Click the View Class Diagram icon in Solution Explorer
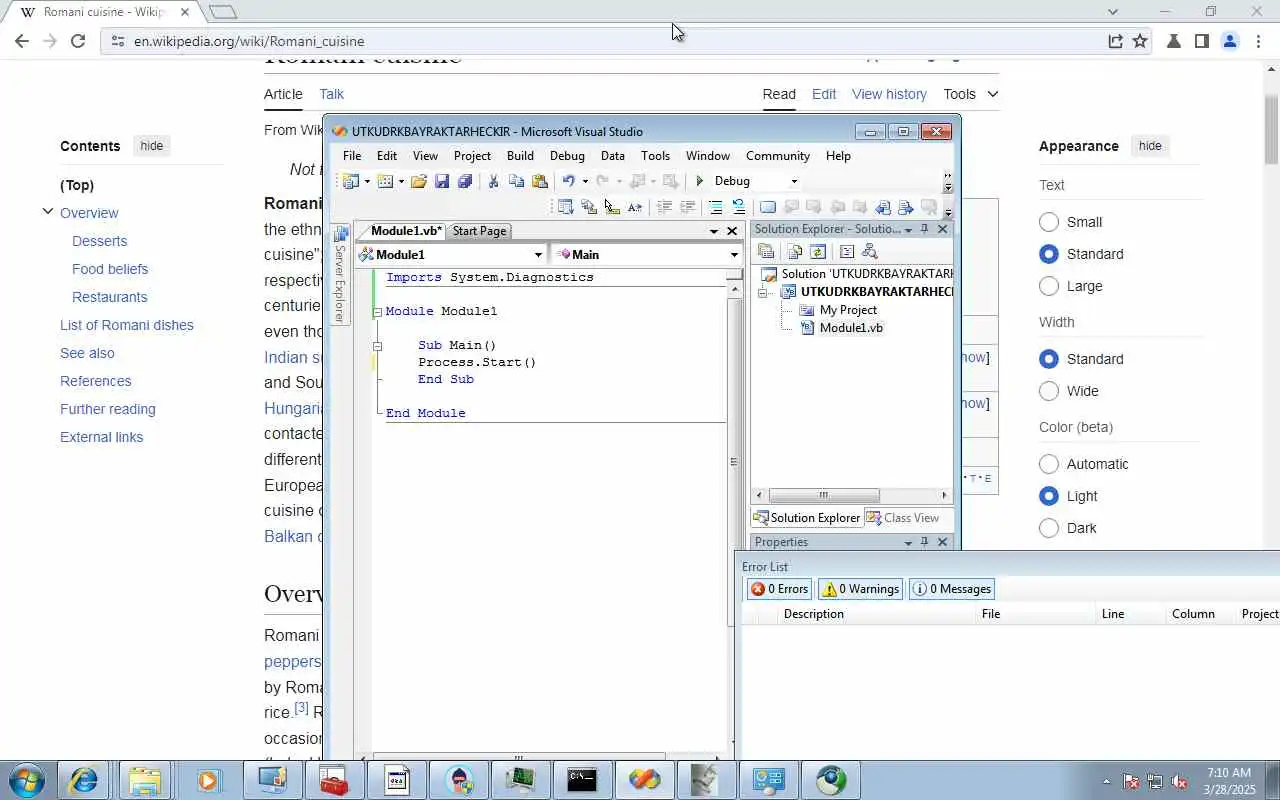 click(x=870, y=252)
